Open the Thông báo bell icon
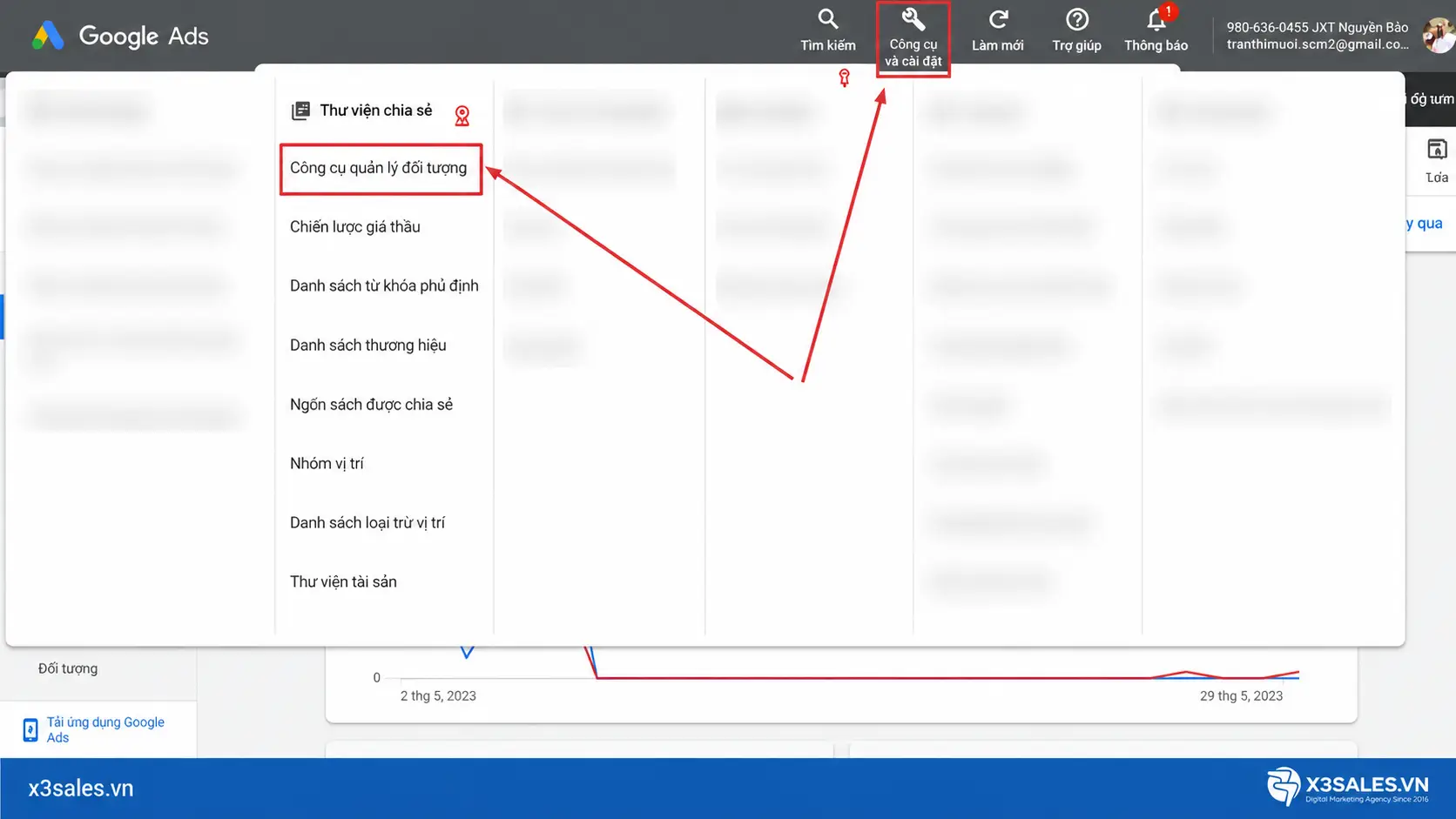The width and height of the screenshot is (1456, 819). click(x=1156, y=19)
